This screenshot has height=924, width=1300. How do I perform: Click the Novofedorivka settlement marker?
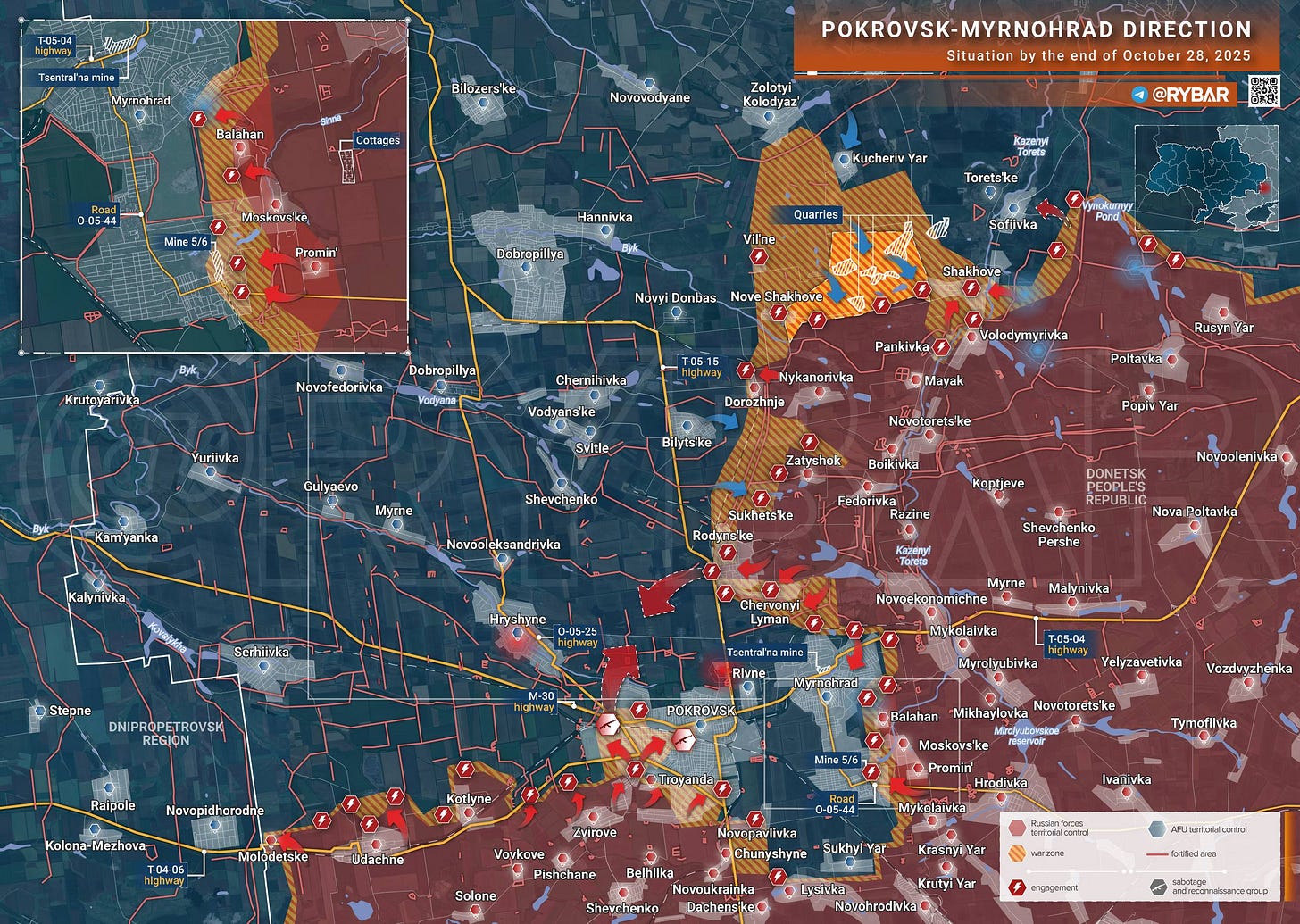coord(341,371)
